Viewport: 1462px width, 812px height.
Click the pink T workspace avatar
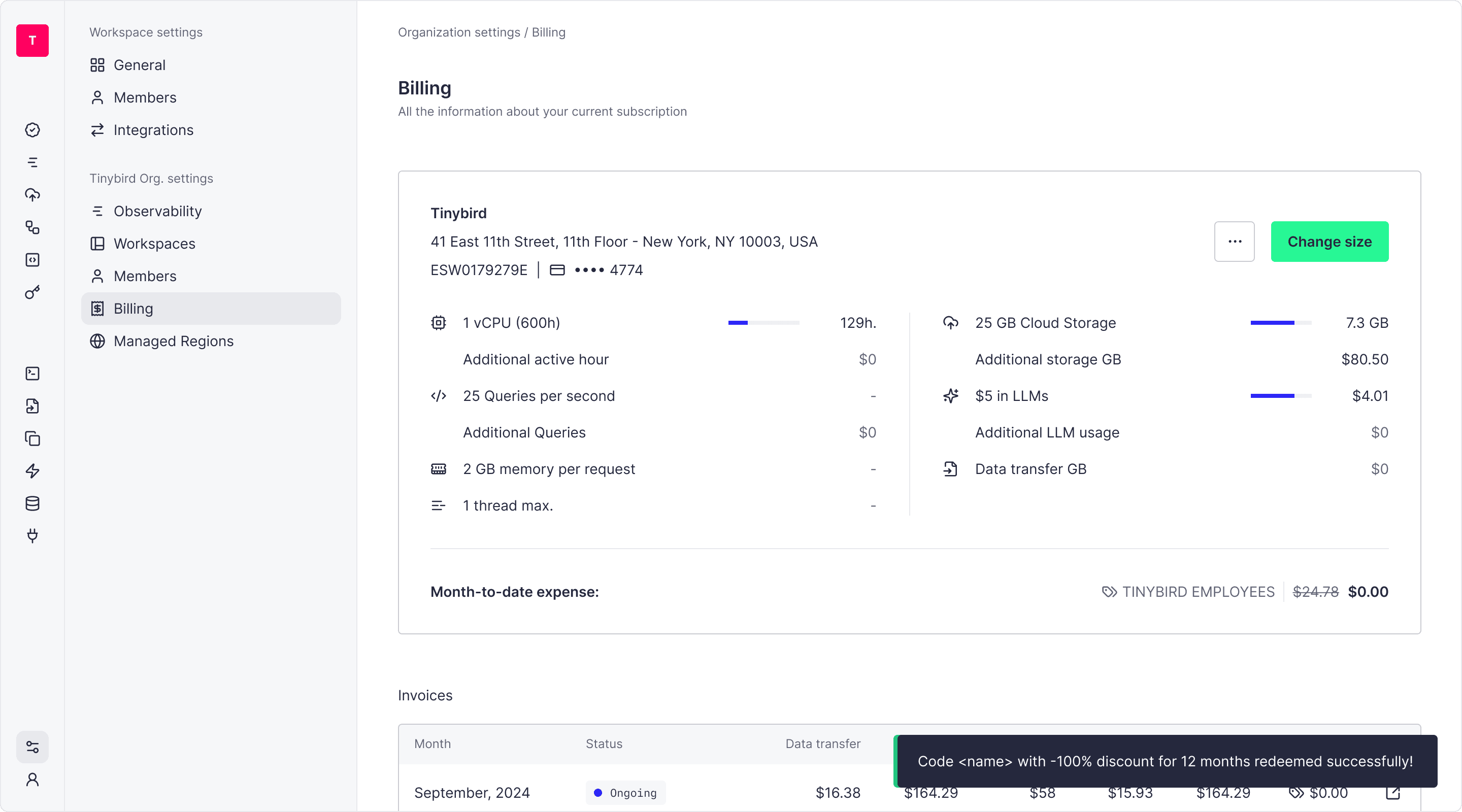click(32, 40)
